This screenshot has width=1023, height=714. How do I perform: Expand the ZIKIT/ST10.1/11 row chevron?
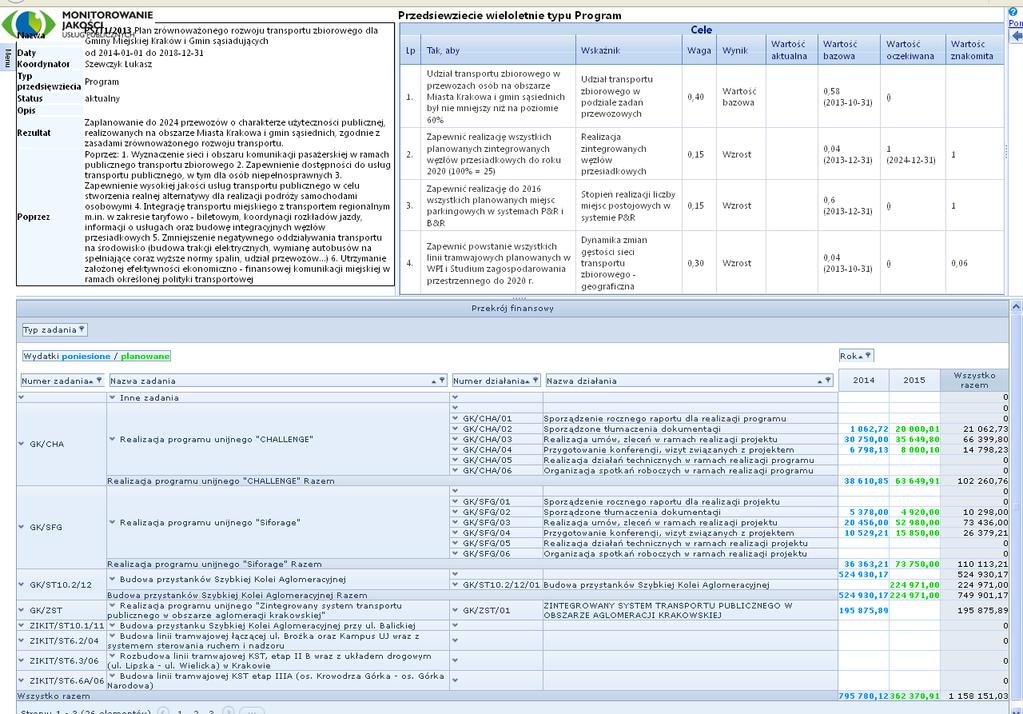[x=22, y=625]
